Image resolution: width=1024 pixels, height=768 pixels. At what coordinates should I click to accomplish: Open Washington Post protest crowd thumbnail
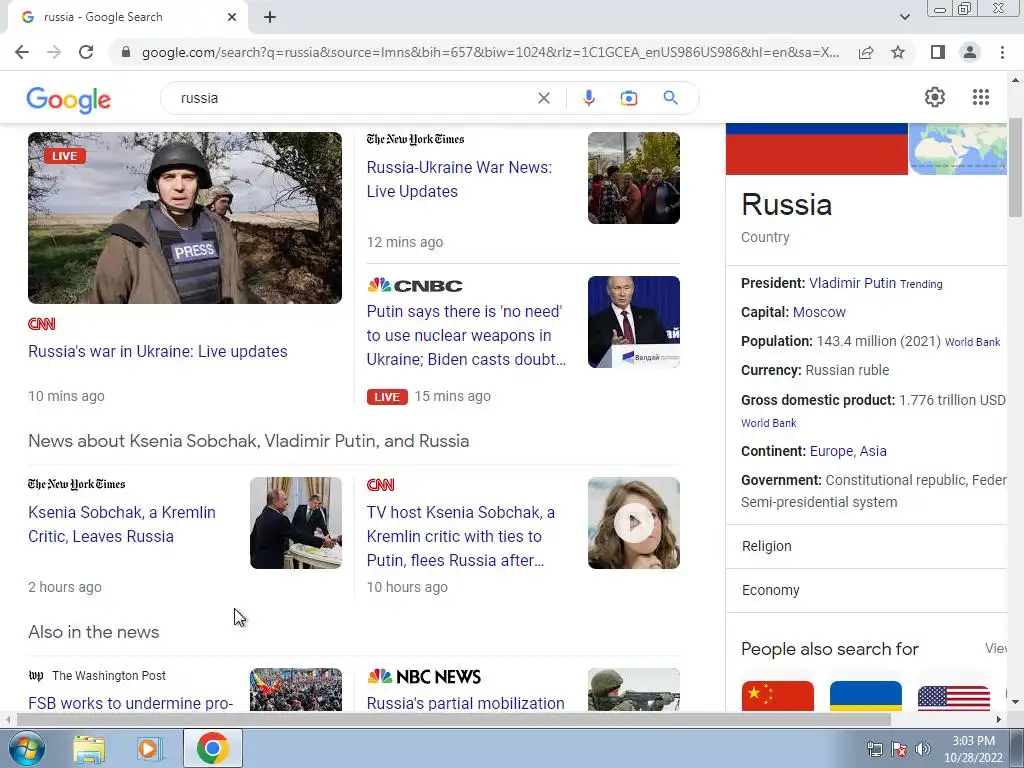click(x=295, y=689)
